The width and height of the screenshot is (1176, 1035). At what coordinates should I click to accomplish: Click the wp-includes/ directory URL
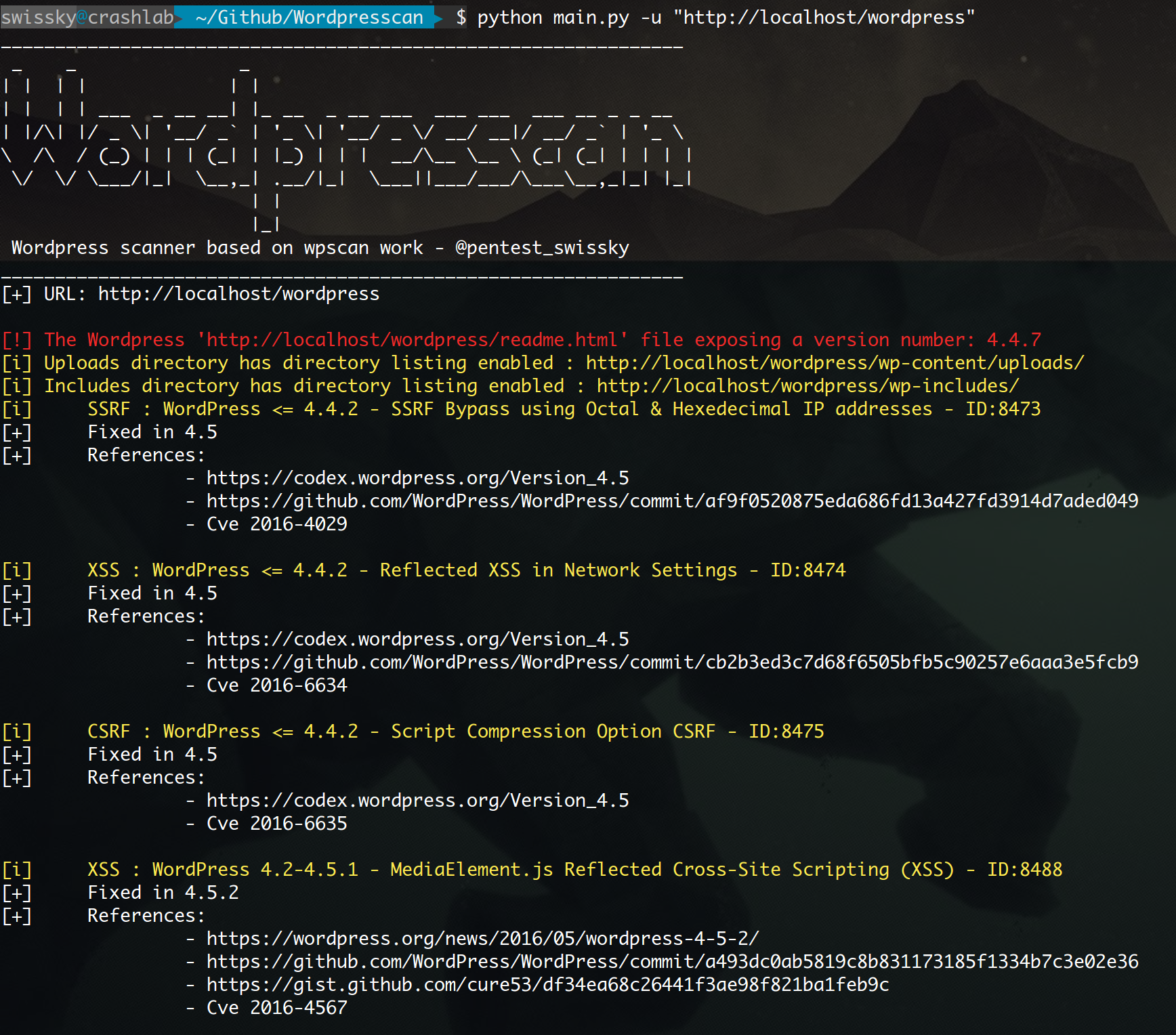(x=807, y=386)
